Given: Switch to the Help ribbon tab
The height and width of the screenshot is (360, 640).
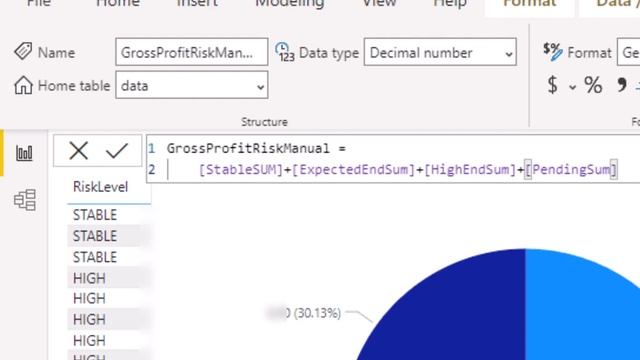Looking at the screenshot, I should click(x=450, y=3).
